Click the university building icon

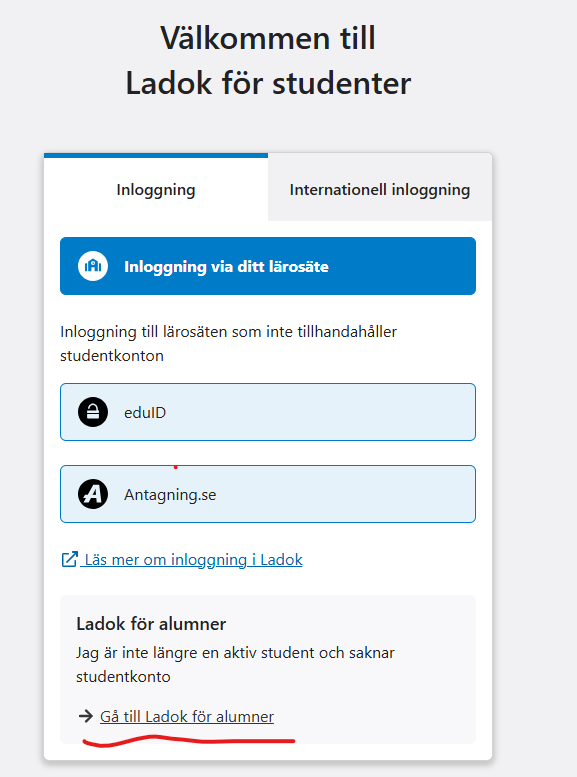[93, 266]
